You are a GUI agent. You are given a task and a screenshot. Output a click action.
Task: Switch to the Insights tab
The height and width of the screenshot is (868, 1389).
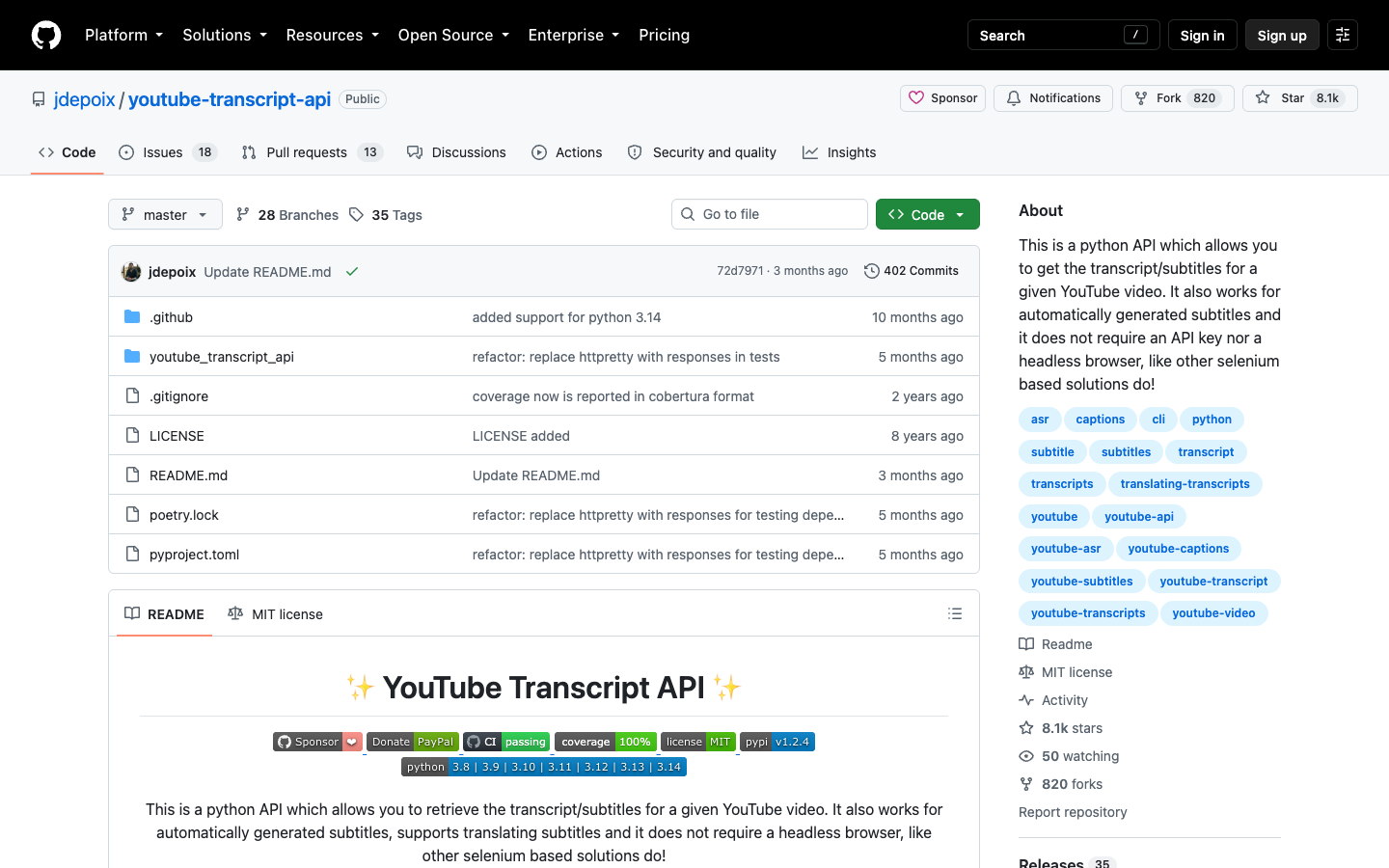839,152
